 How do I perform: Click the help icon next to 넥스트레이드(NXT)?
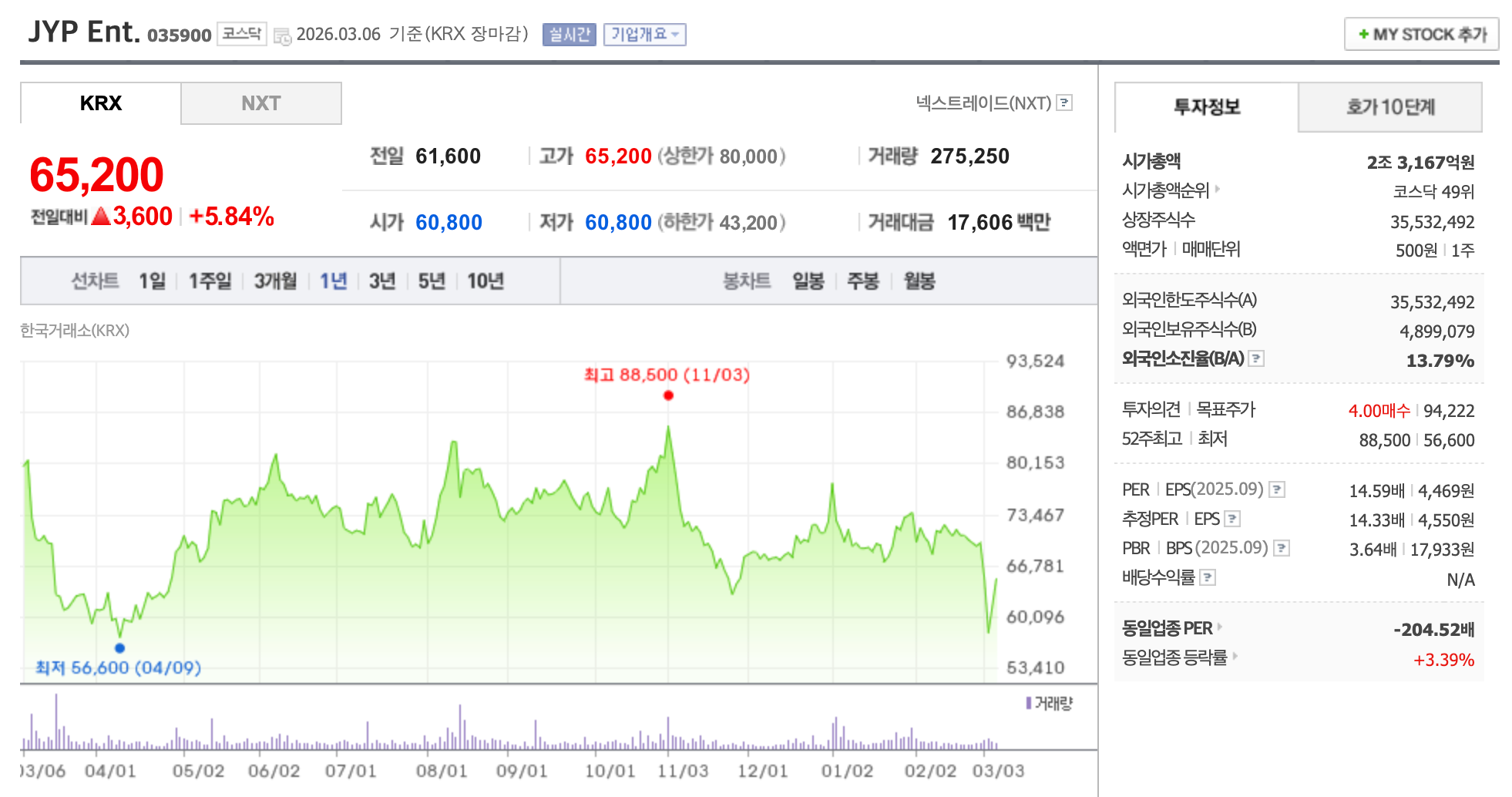(x=1064, y=103)
